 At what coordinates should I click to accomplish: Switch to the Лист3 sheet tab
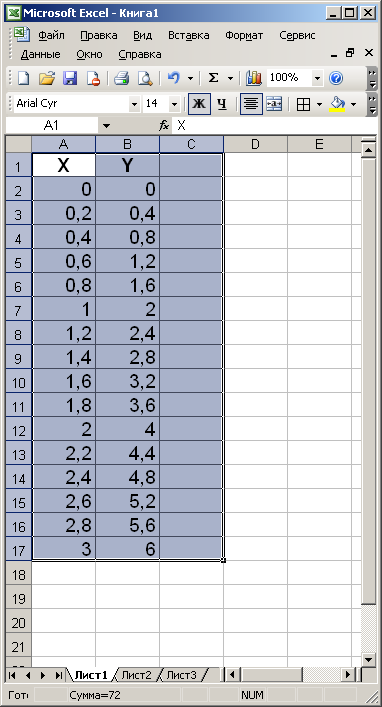(x=182, y=675)
